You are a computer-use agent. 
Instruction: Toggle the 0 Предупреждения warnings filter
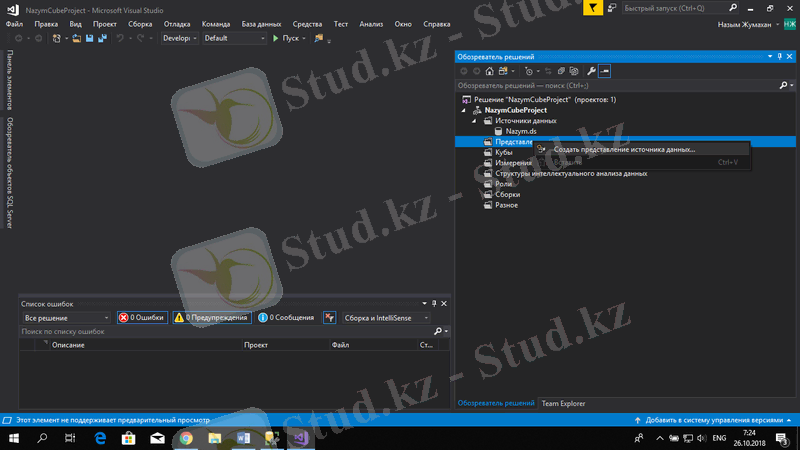tap(211, 317)
